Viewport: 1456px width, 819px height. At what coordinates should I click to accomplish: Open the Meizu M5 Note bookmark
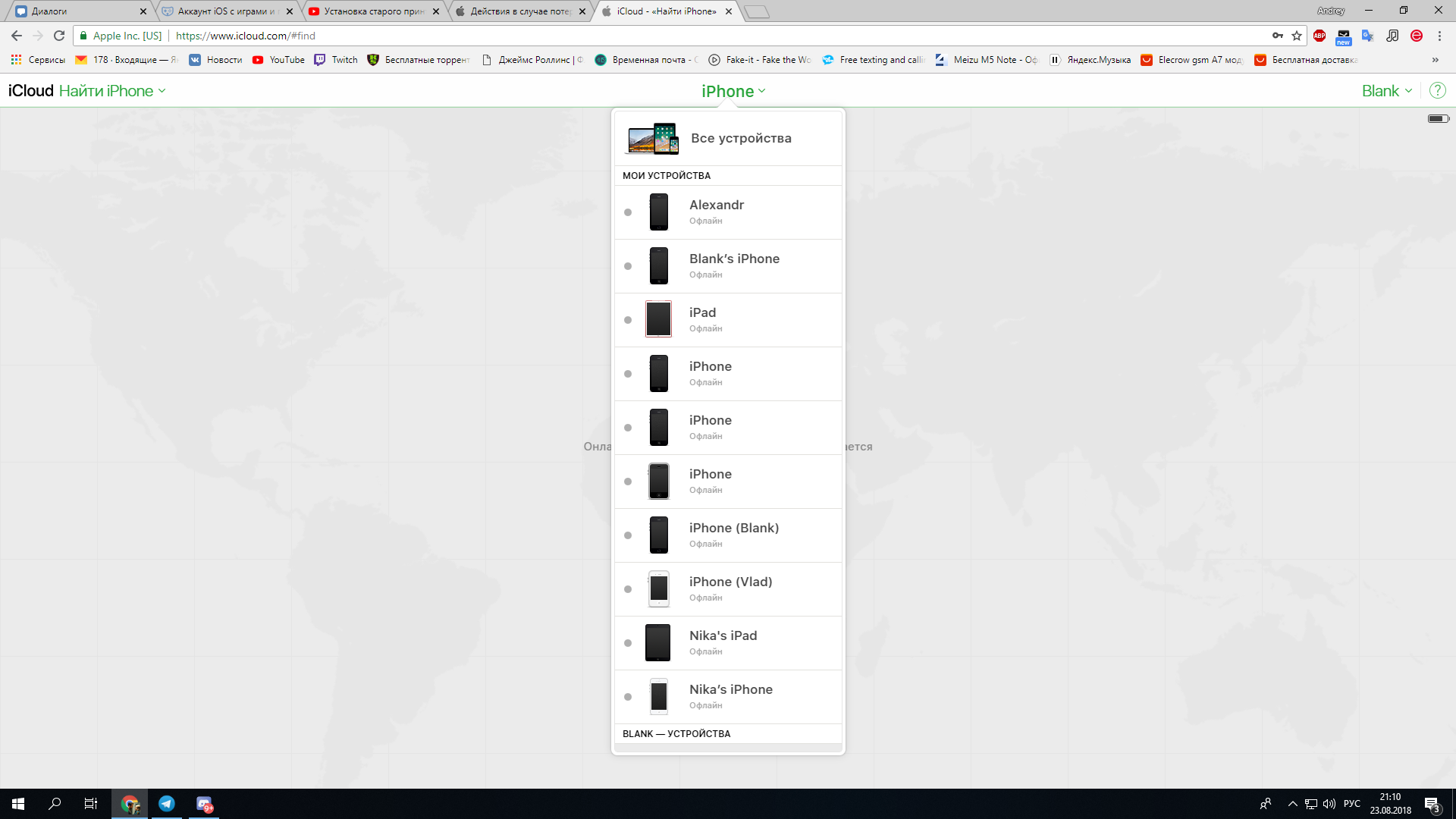click(x=987, y=60)
